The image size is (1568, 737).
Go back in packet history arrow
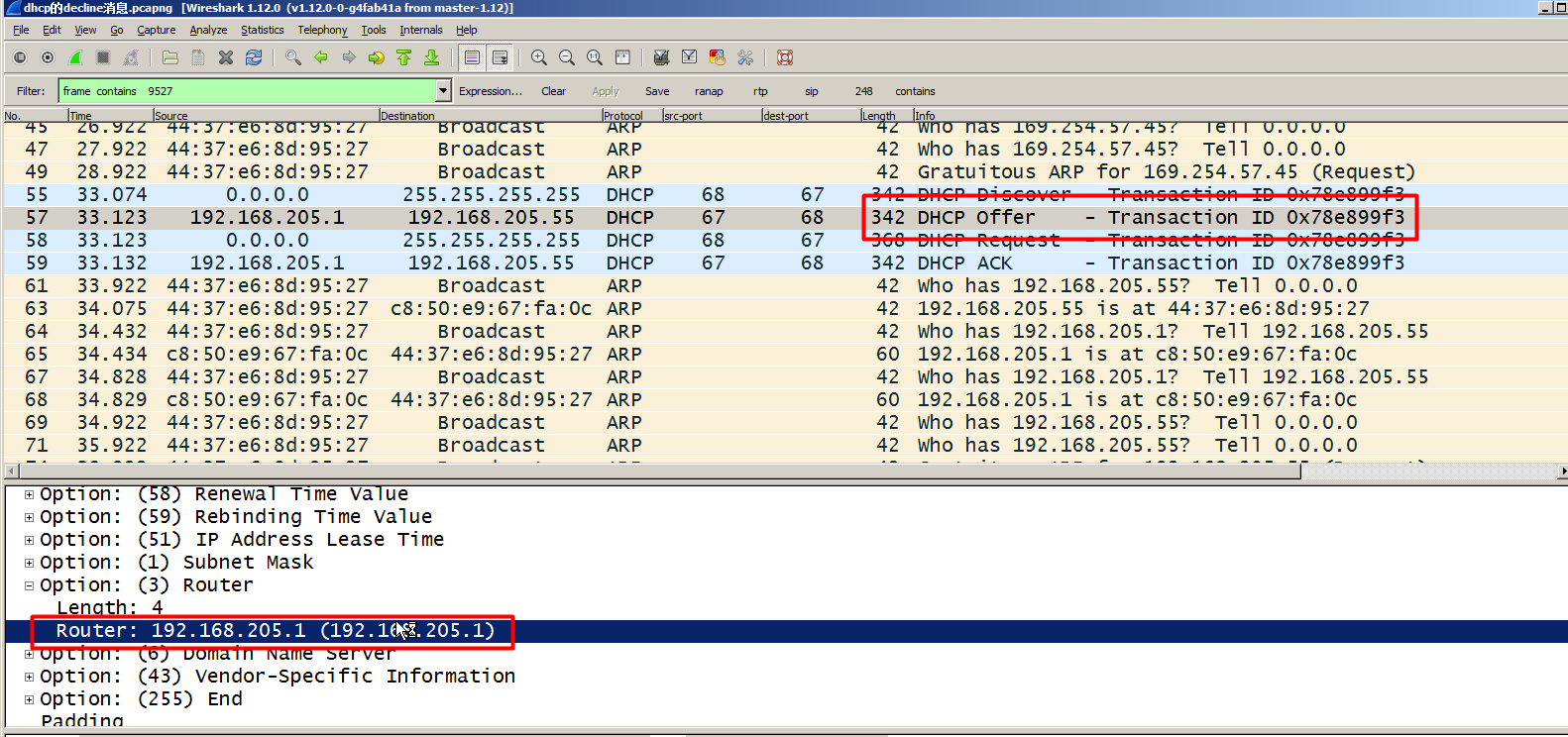321,57
